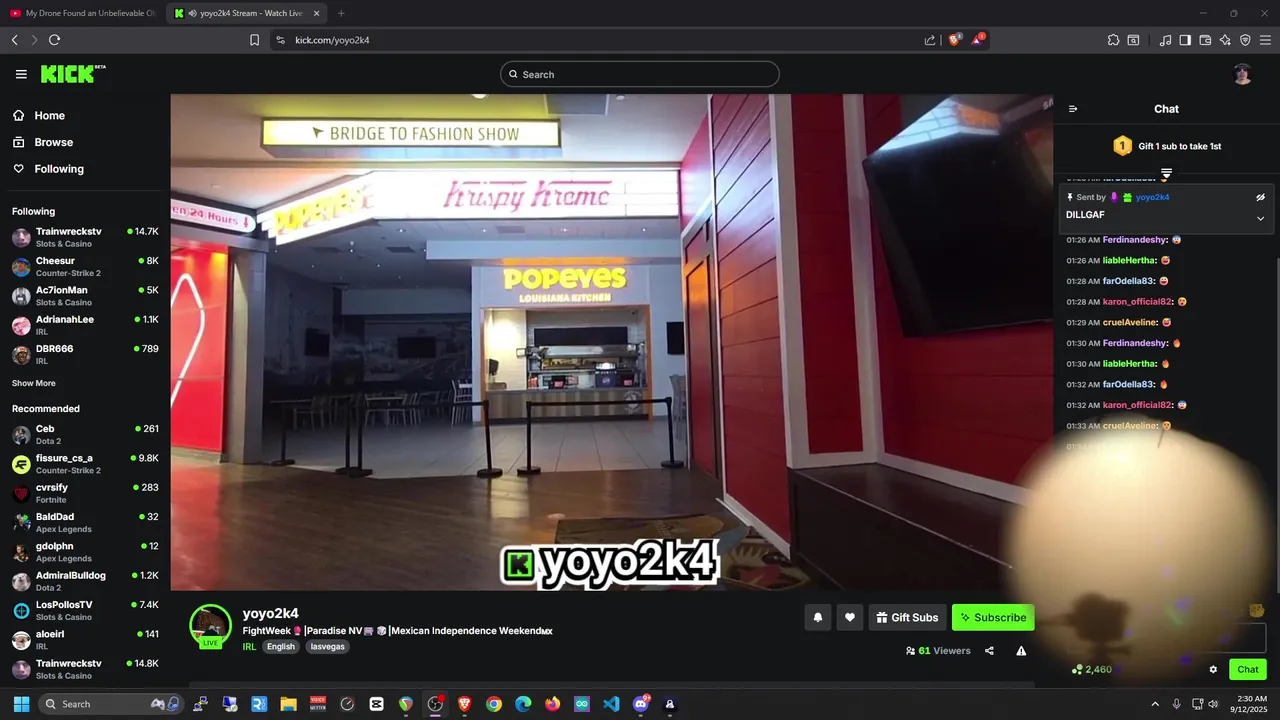The width and height of the screenshot is (1280, 720).
Task: Click the gold rank 1 badge
Action: 1122,146
